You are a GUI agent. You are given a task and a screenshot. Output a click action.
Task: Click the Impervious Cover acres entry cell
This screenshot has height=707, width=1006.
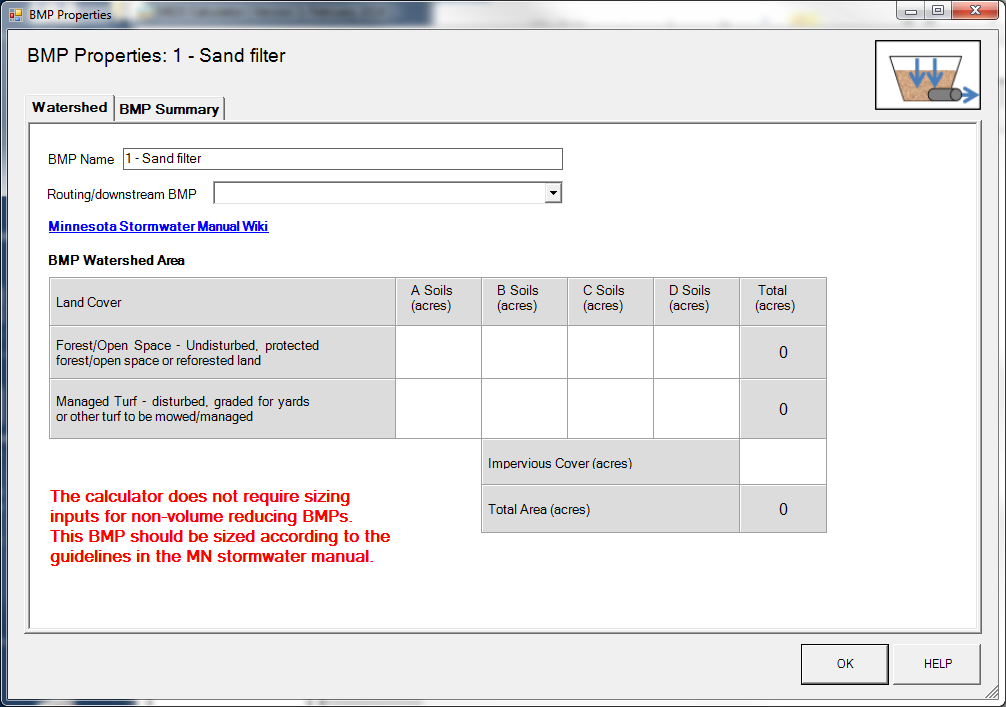[x=782, y=462]
